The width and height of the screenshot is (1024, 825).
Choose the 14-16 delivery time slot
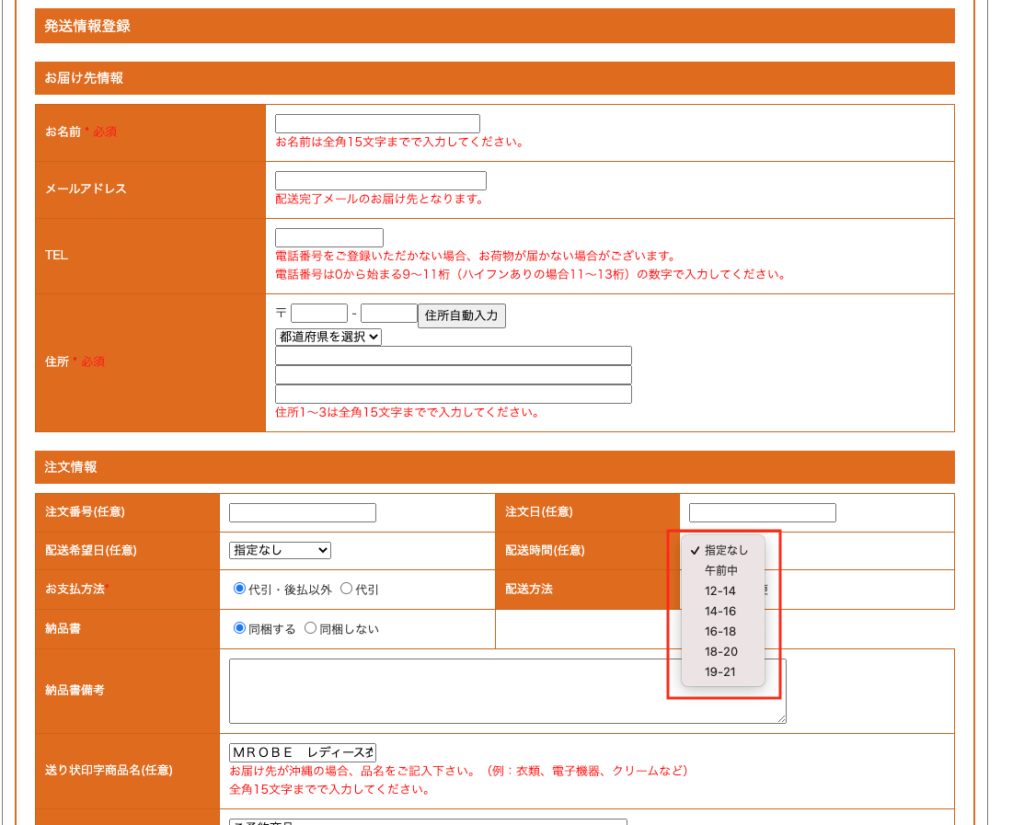pyautogui.click(x=721, y=611)
